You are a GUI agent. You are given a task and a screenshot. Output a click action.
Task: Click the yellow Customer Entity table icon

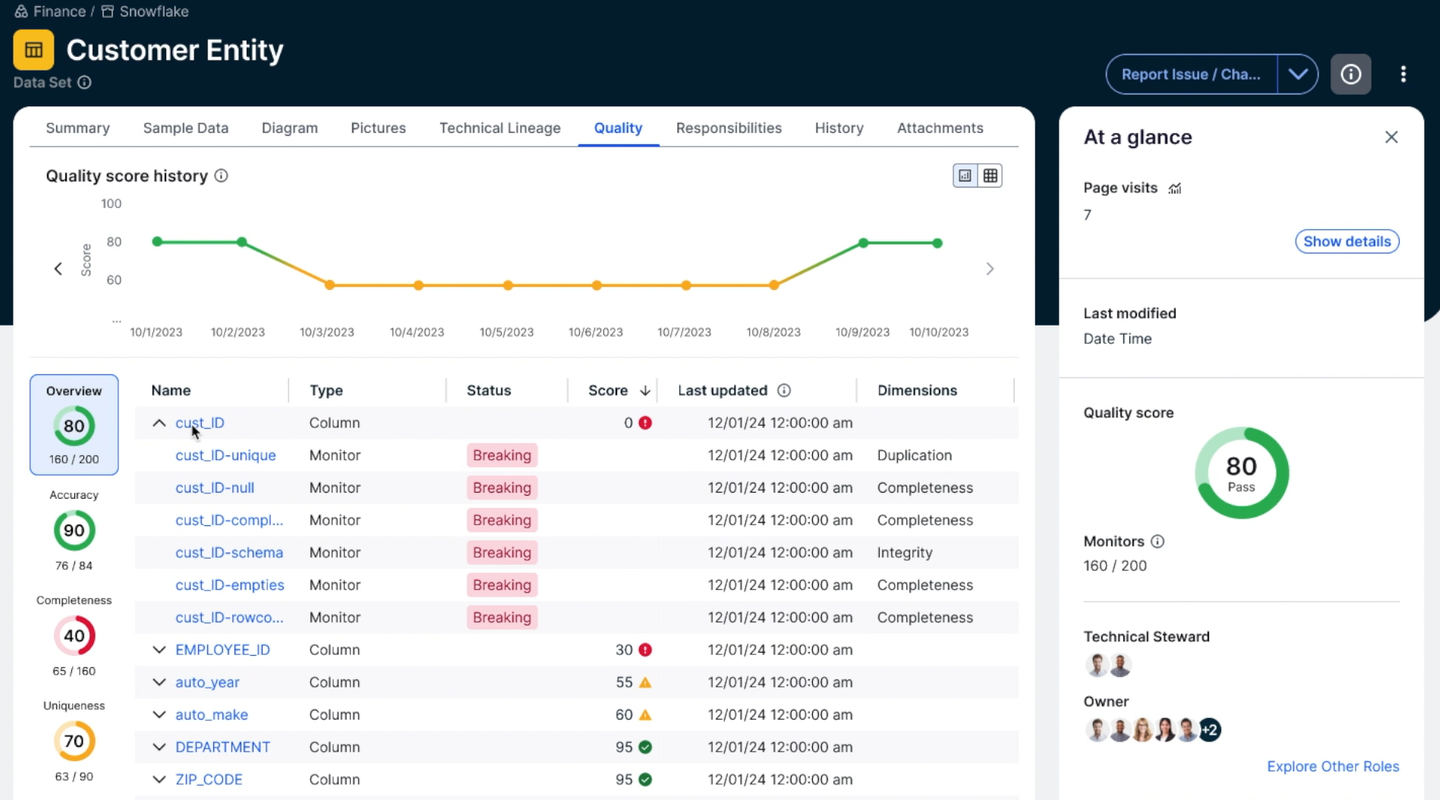[33, 48]
